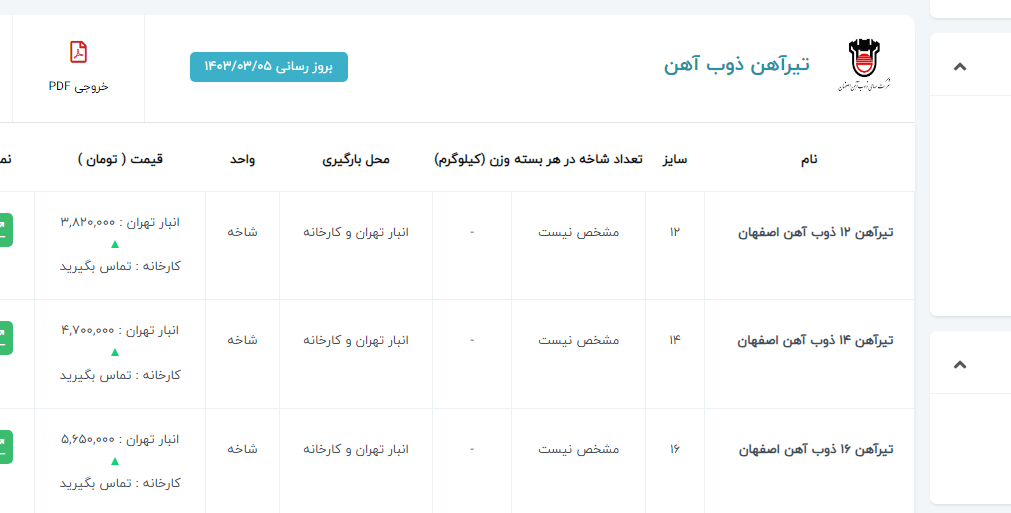Click the محل بارگیری column header
The width and height of the screenshot is (1011, 513).
point(356,159)
